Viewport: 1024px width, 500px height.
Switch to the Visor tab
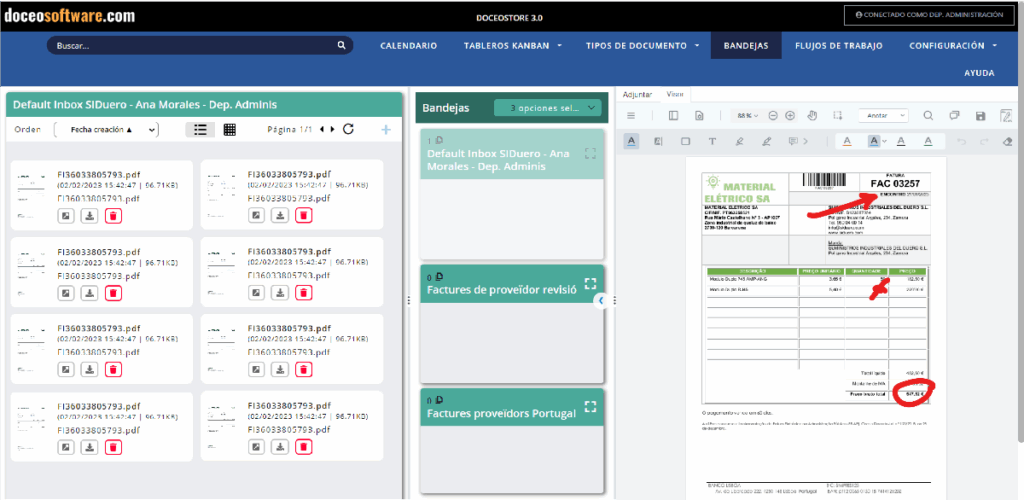pyautogui.click(x=675, y=94)
